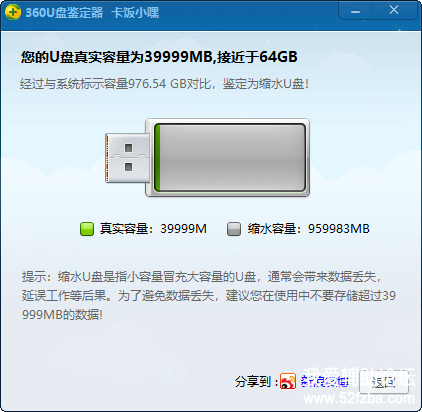This screenshot has height=412, width=422.
Task: Click the 真实容量为39999MB heading
Action: [159, 57]
